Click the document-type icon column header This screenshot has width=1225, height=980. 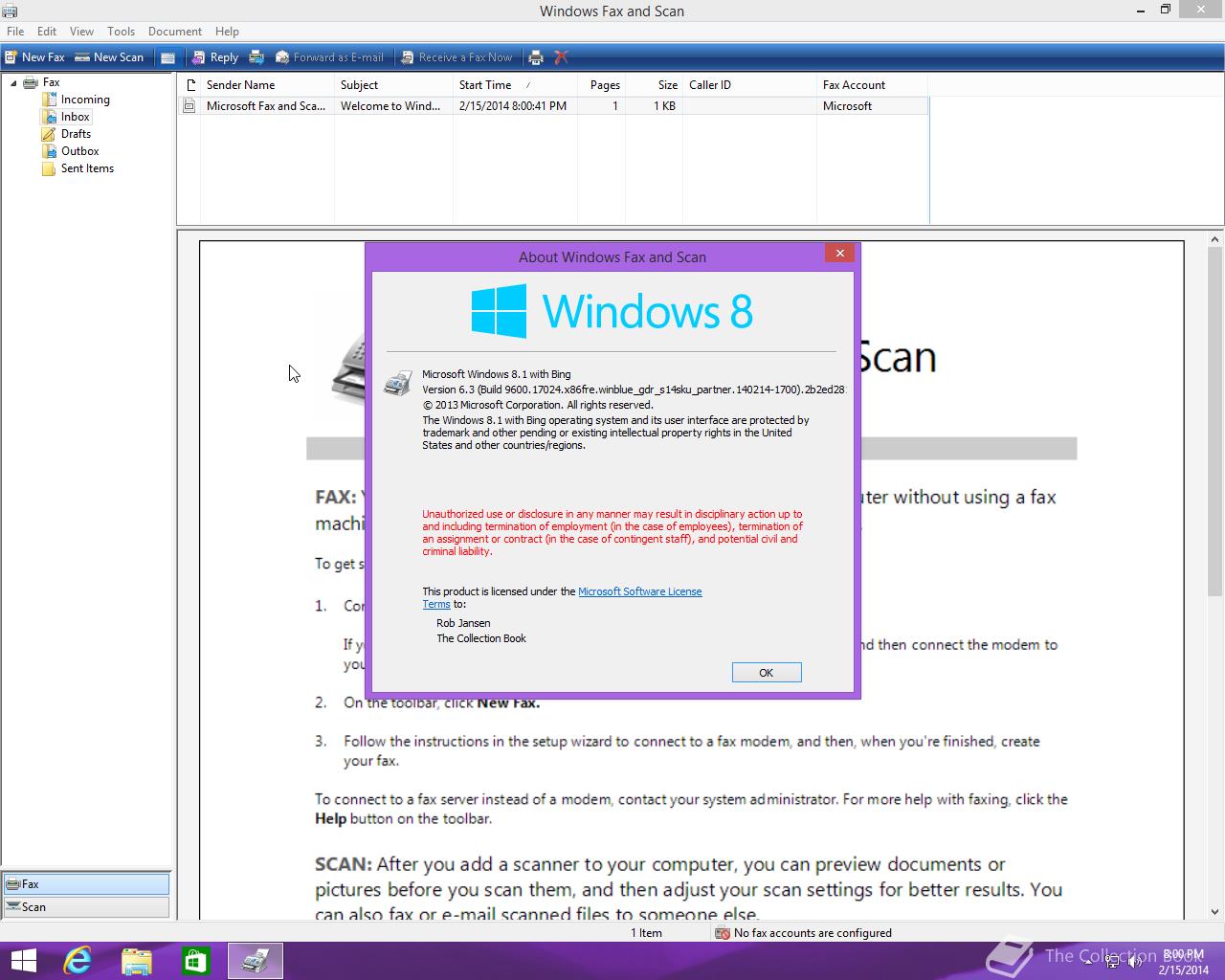click(x=189, y=85)
